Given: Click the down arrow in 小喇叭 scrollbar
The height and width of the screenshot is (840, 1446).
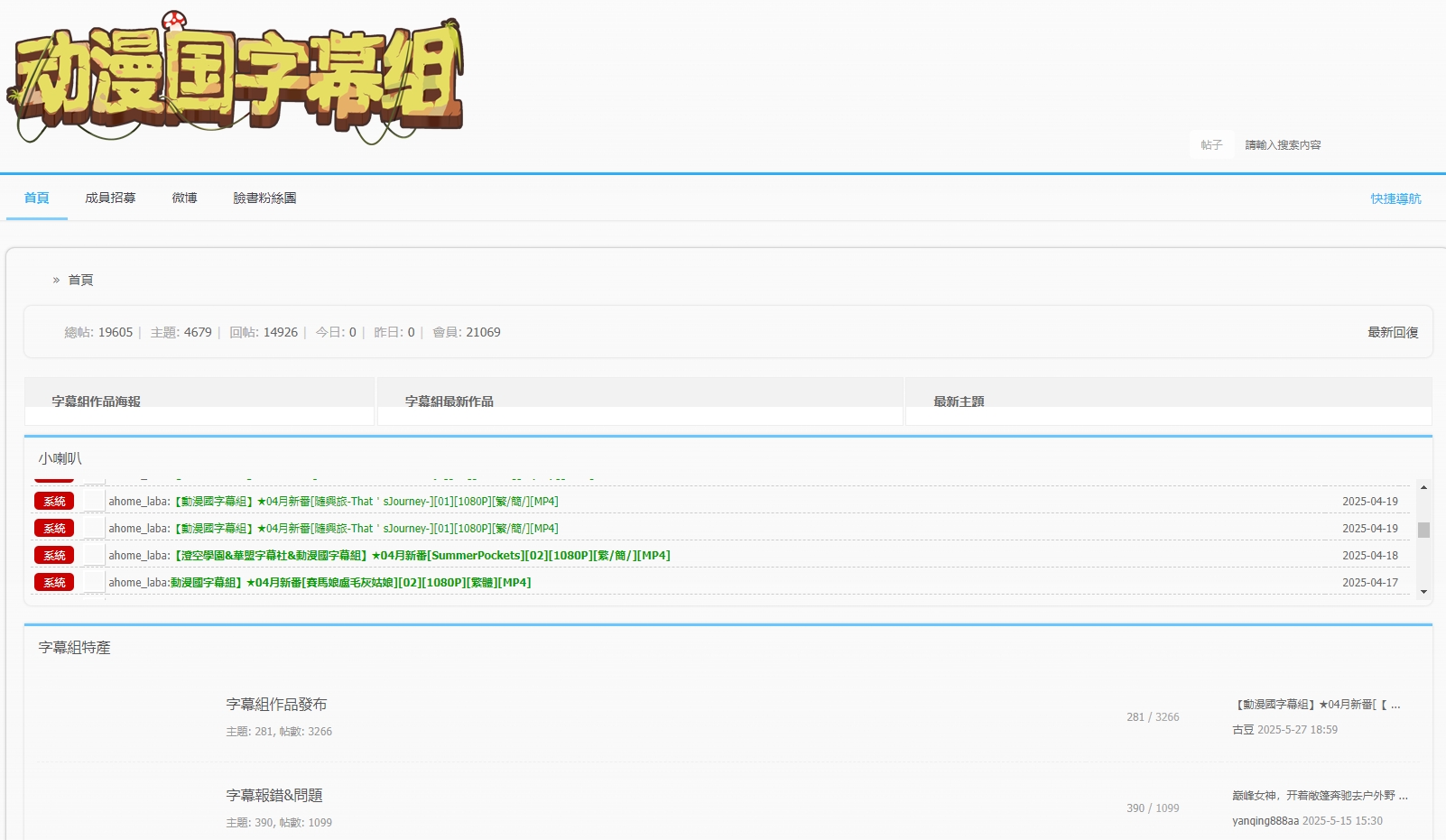Looking at the screenshot, I should [1423, 592].
